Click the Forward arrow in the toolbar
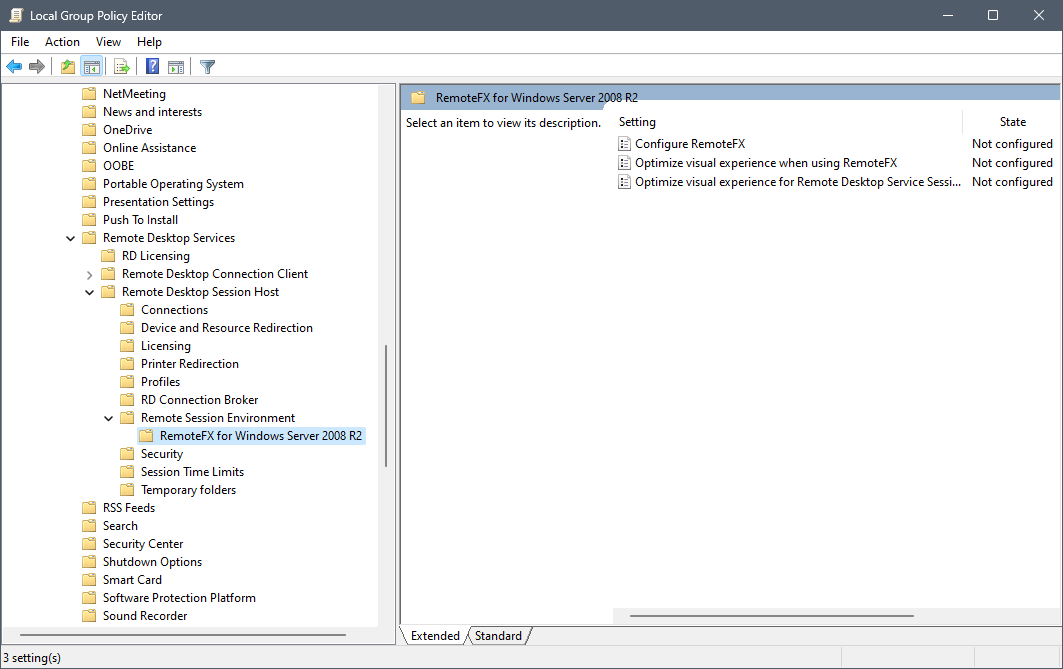The image size is (1063, 669). (x=37, y=67)
